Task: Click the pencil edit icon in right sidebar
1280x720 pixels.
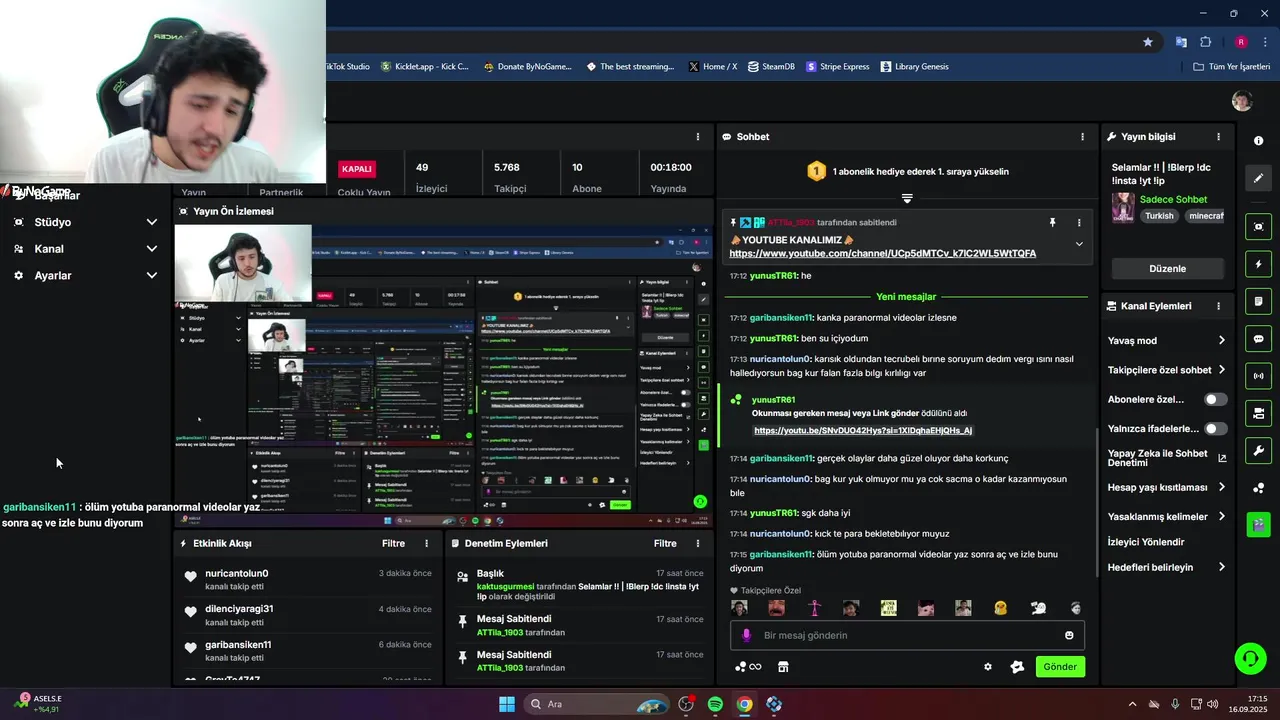Action: (1259, 178)
